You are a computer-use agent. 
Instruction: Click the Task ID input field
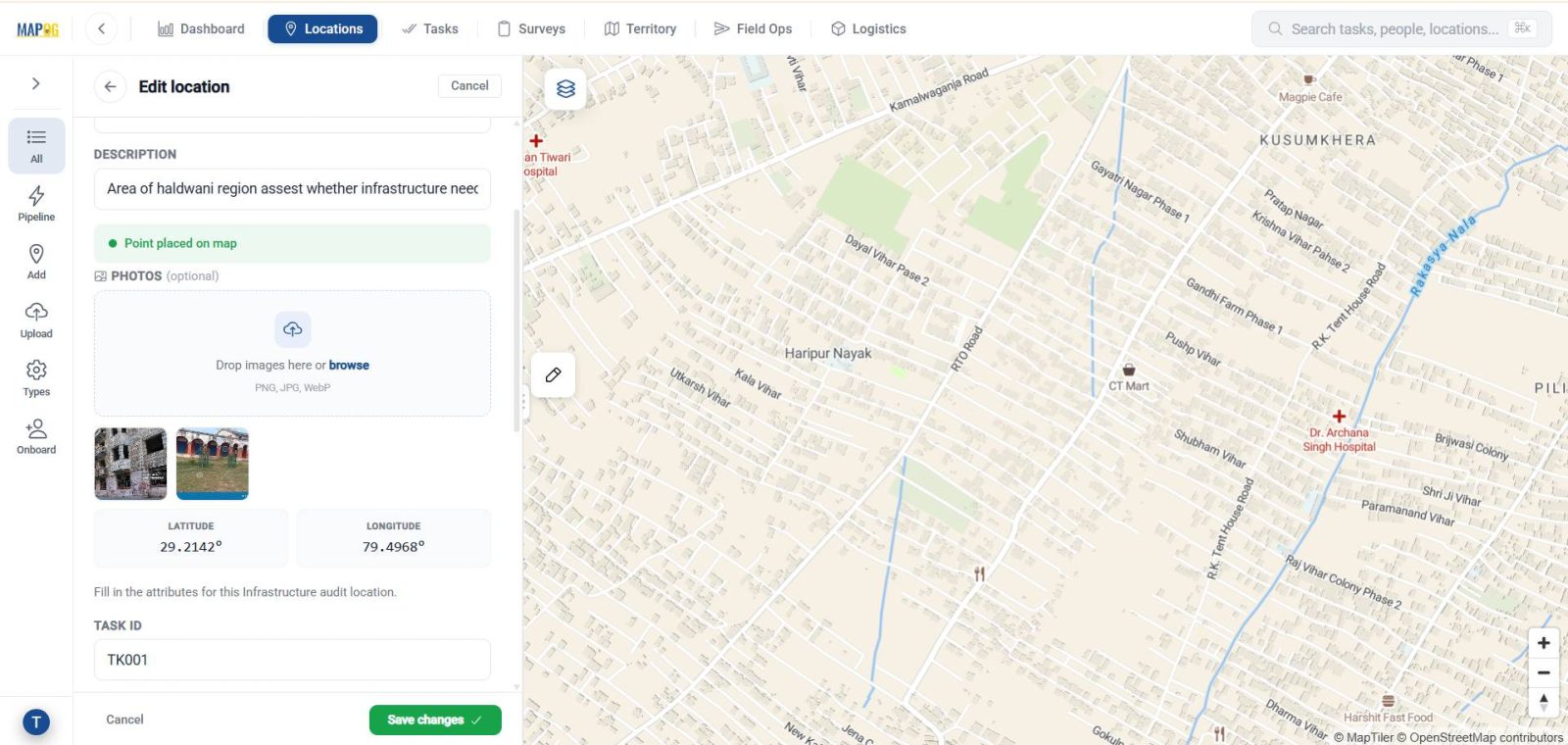[x=292, y=660]
